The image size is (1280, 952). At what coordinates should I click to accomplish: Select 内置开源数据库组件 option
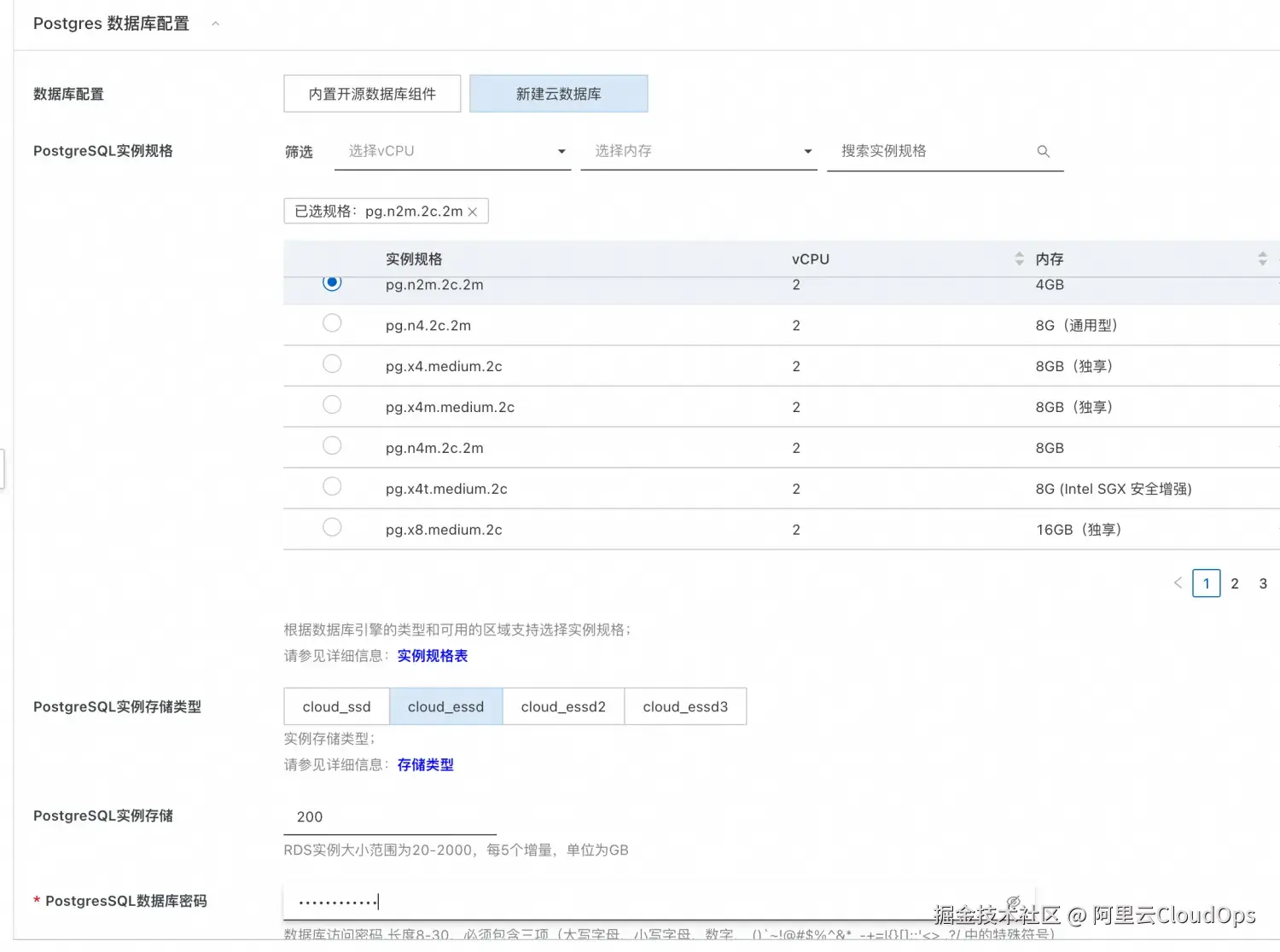[372, 94]
